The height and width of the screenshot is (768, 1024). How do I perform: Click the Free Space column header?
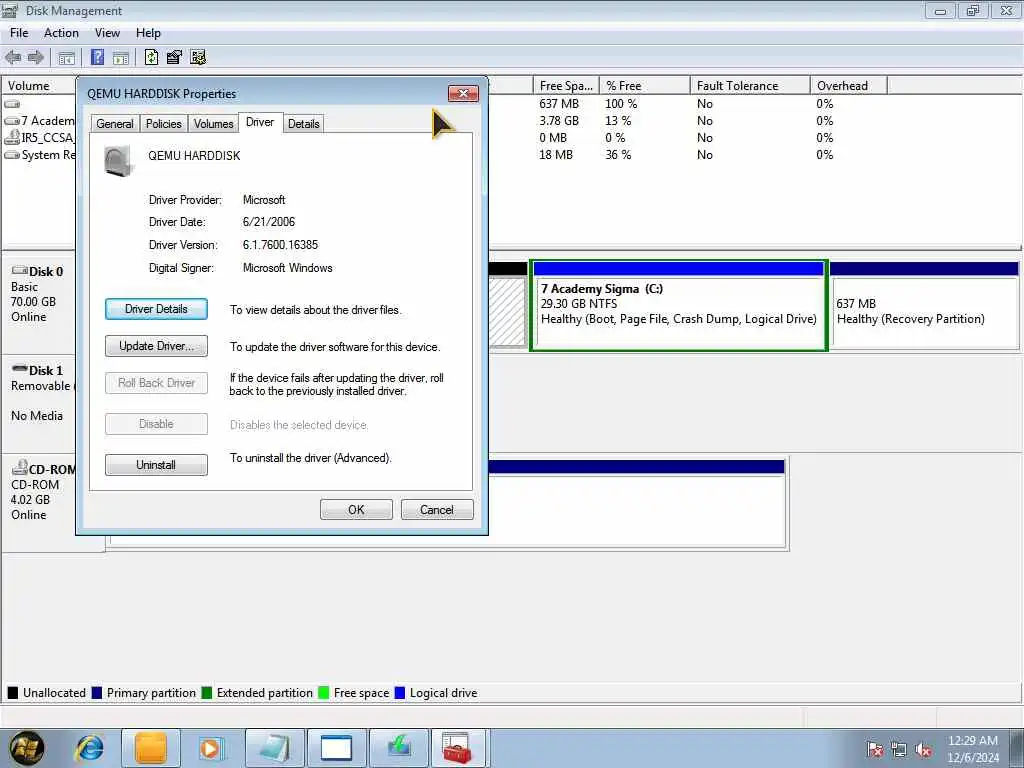point(566,86)
